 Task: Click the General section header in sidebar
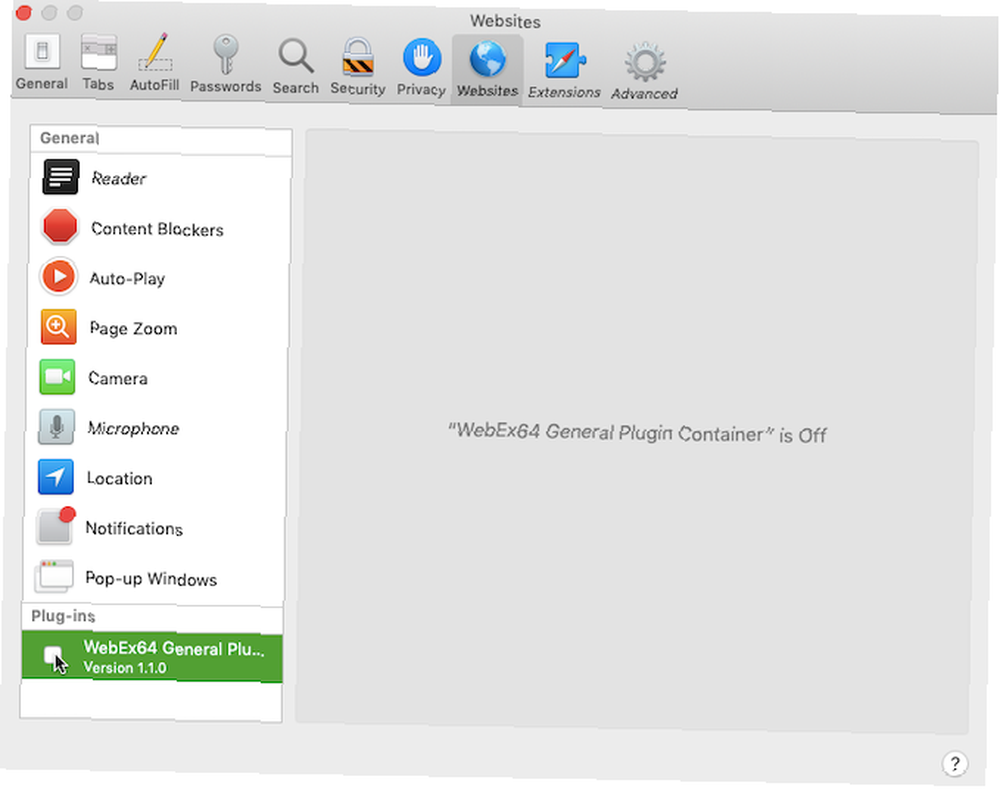(69, 138)
